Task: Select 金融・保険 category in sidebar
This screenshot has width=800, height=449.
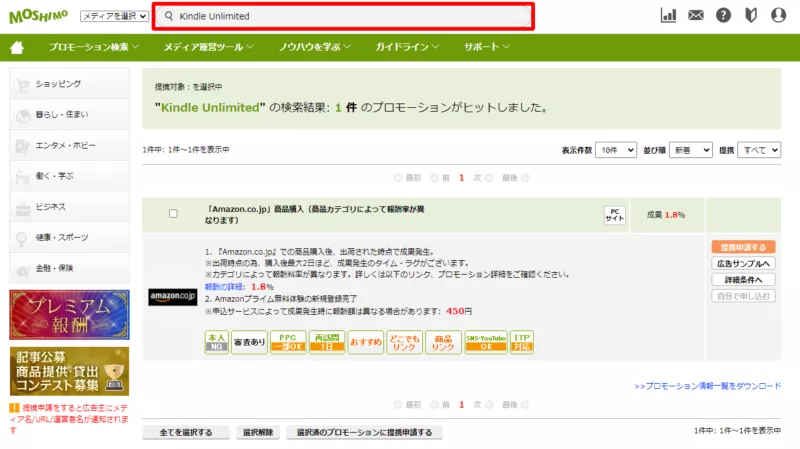Action: tap(69, 268)
